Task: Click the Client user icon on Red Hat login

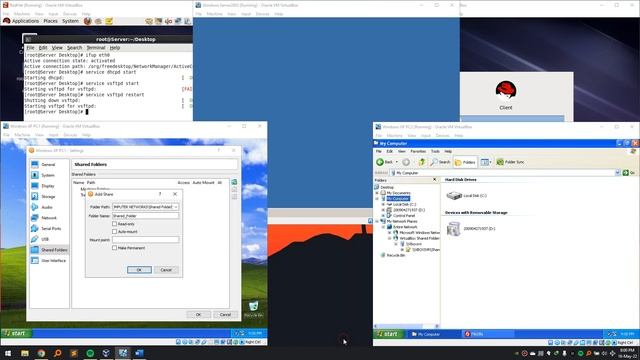Action: click(506, 91)
